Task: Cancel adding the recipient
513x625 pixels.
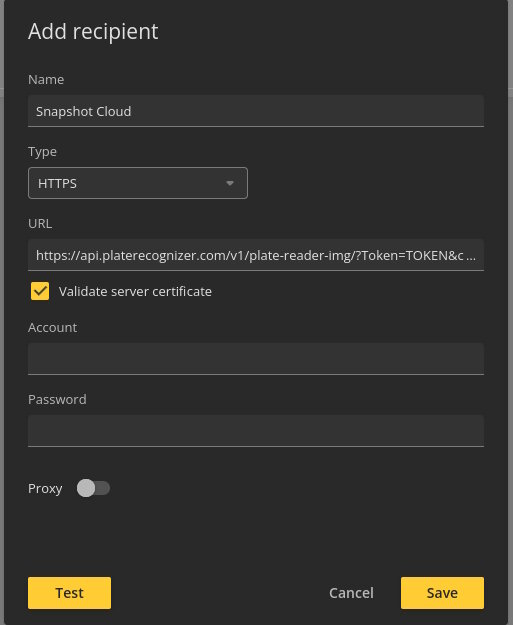Action: 351,593
